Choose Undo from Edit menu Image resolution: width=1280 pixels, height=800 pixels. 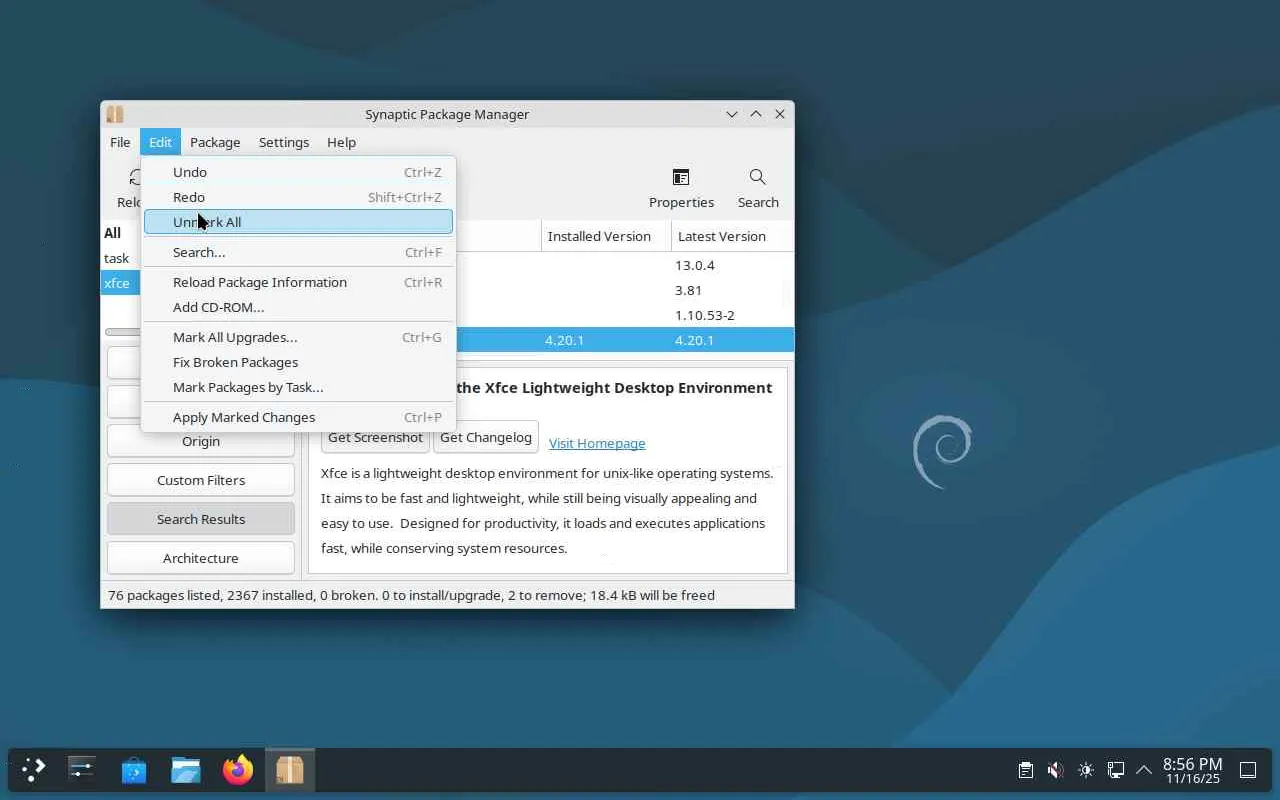298,172
